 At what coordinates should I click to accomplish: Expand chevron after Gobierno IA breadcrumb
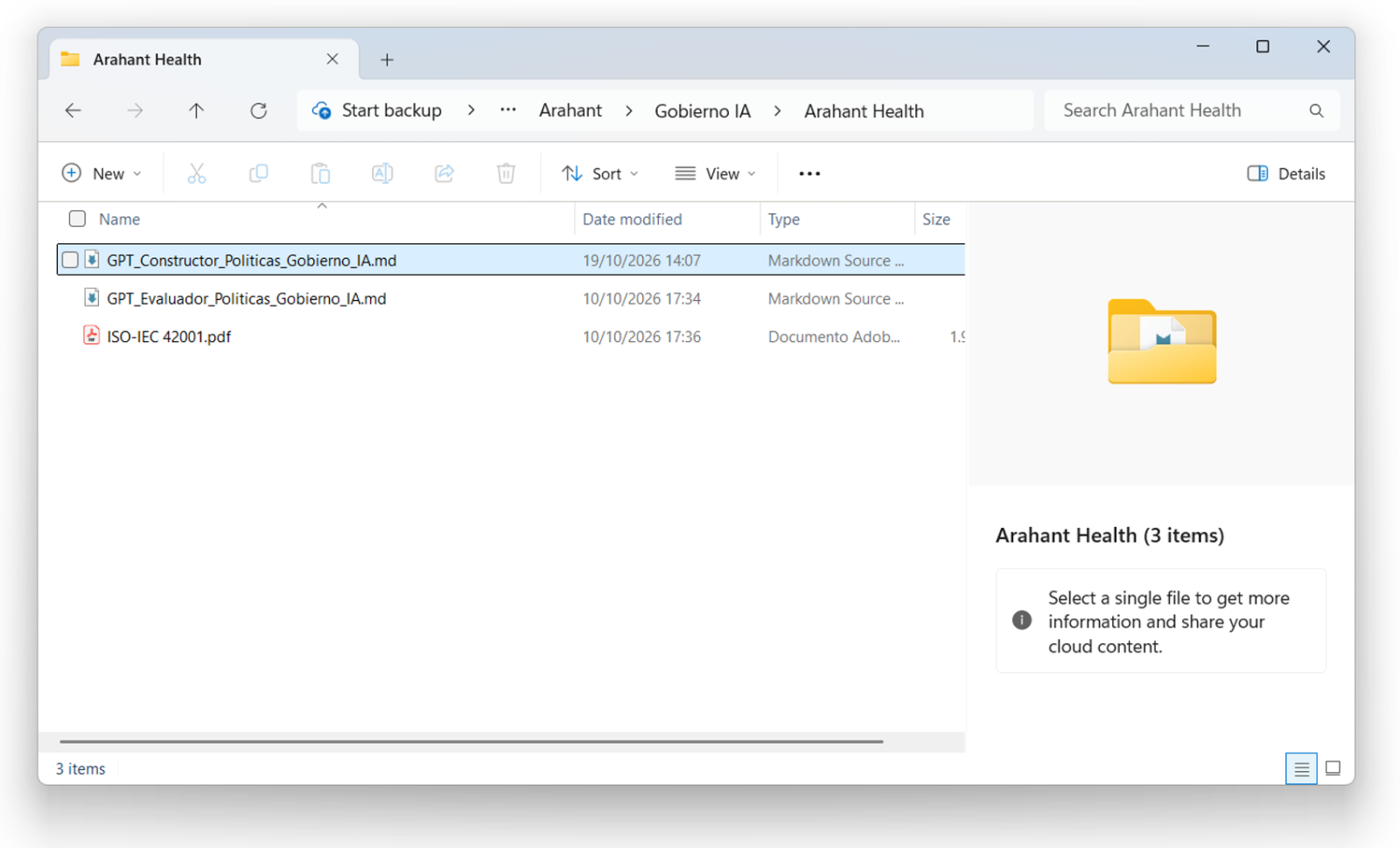click(x=777, y=110)
